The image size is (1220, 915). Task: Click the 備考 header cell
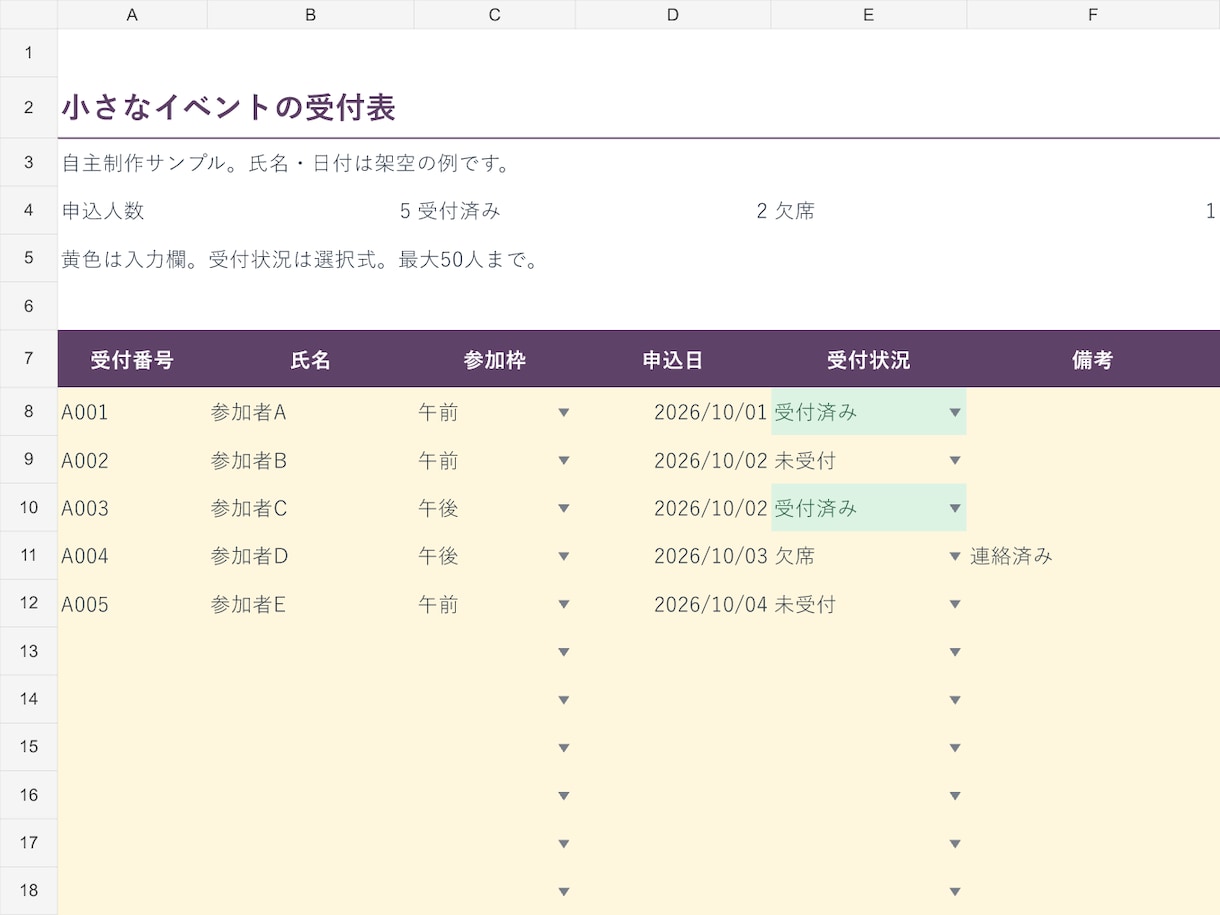coord(1093,359)
